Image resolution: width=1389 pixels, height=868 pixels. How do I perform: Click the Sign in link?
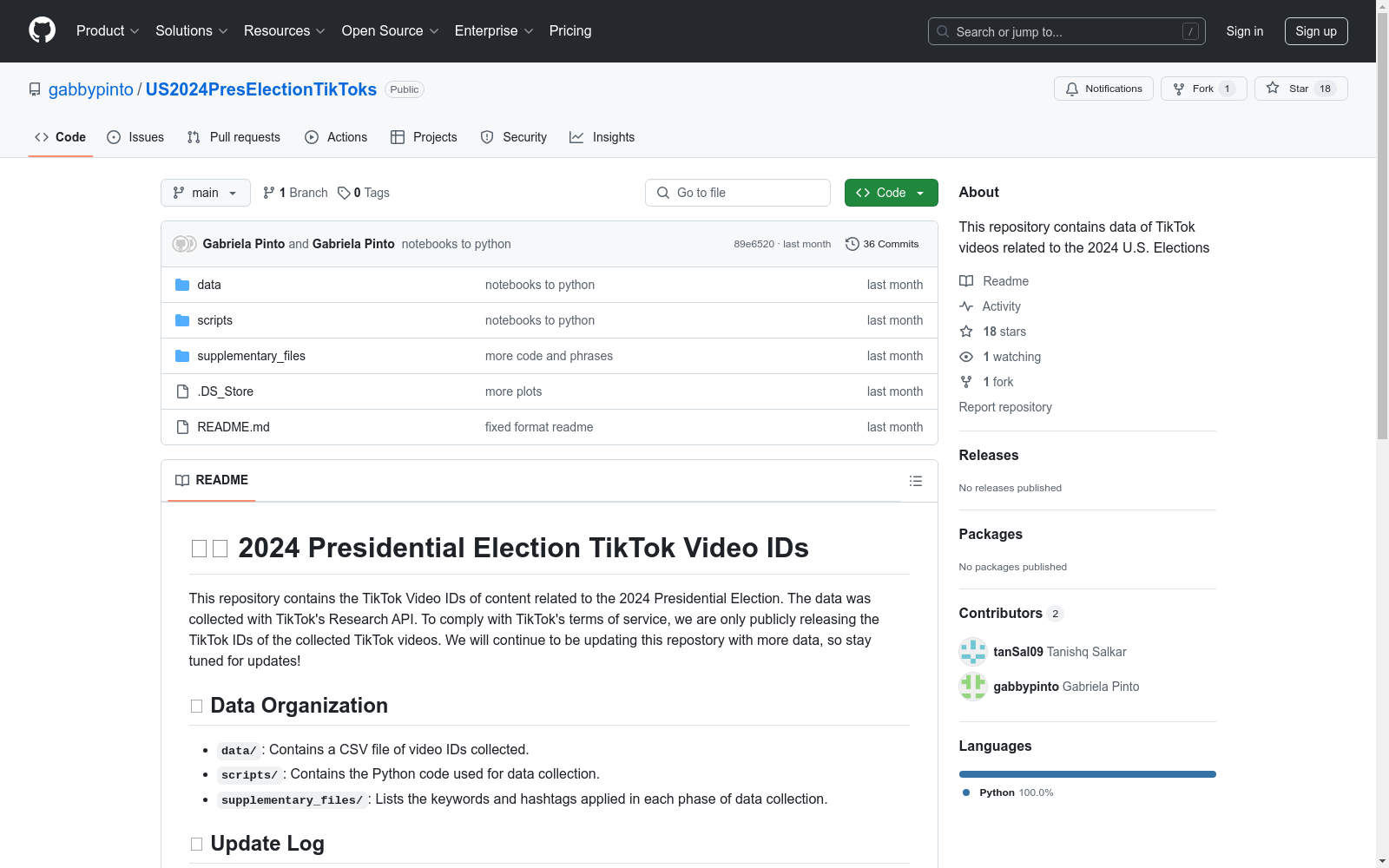tap(1245, 31)
